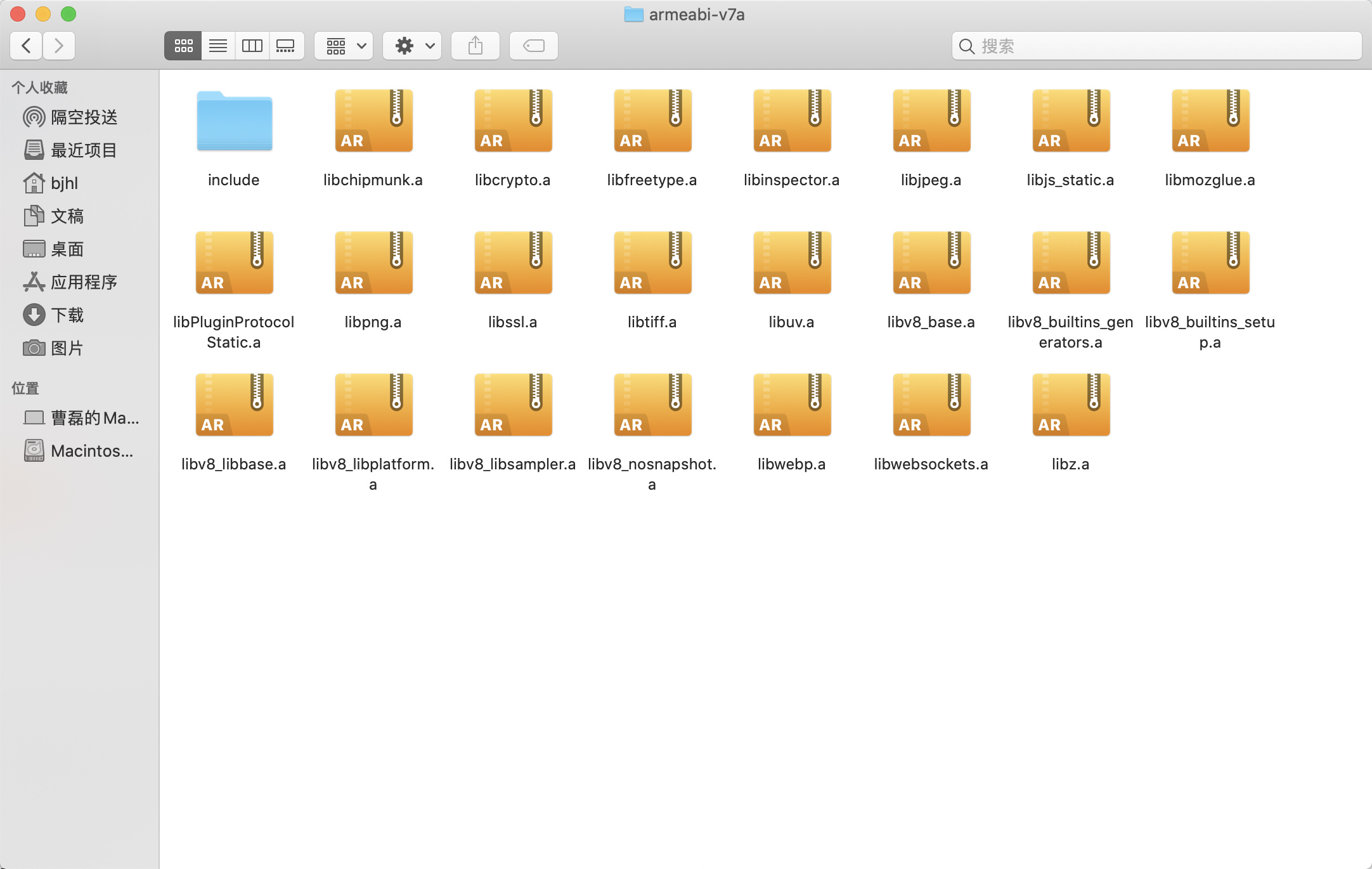Open the gear action menu

413,46
